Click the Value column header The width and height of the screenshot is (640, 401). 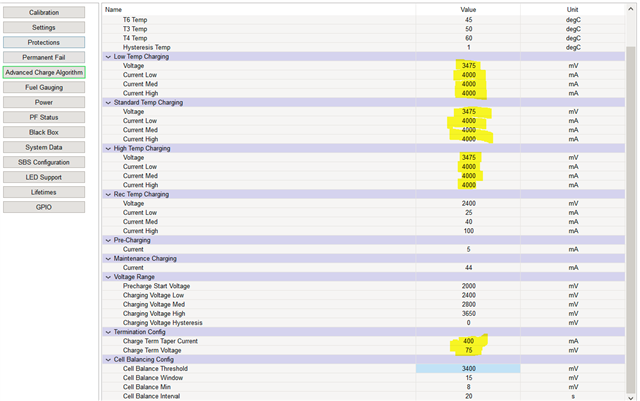coord(468,9)
